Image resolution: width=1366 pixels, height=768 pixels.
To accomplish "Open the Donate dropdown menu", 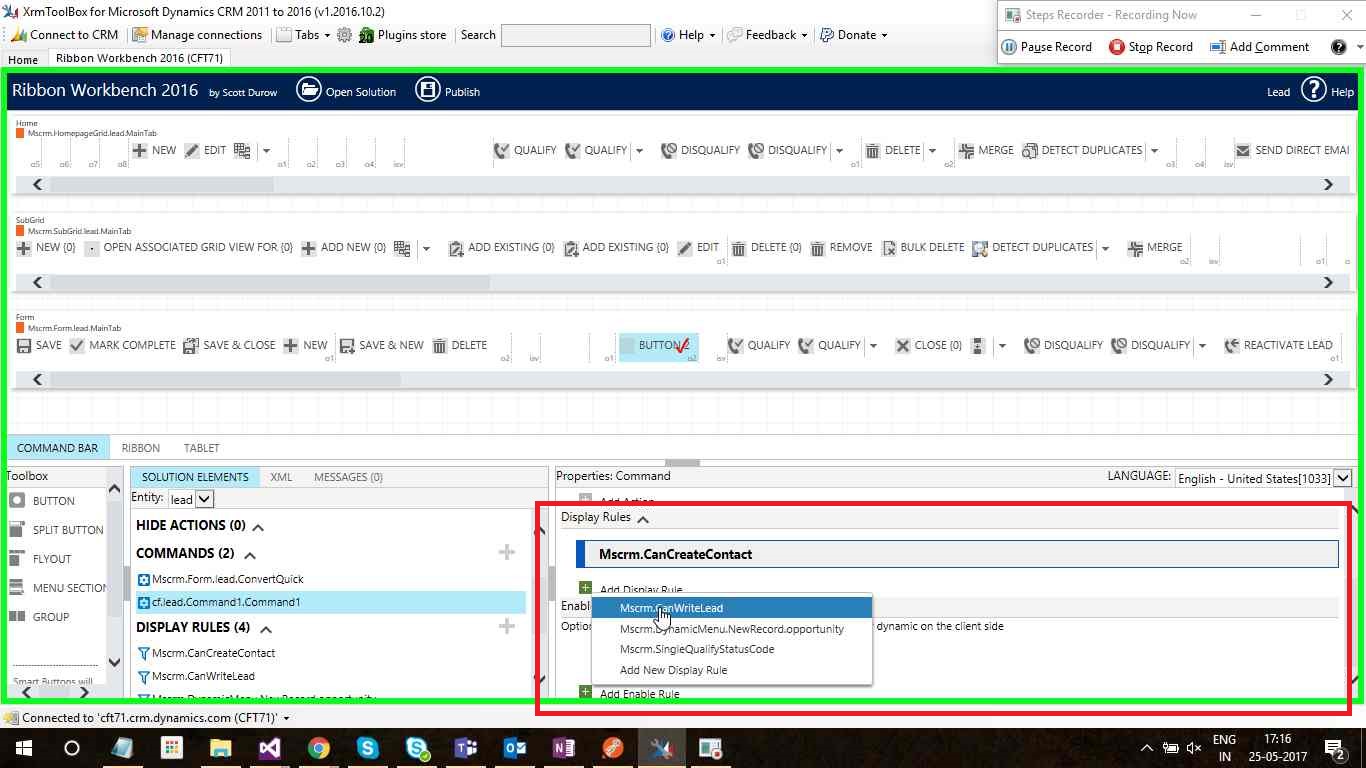I will 854,34.
